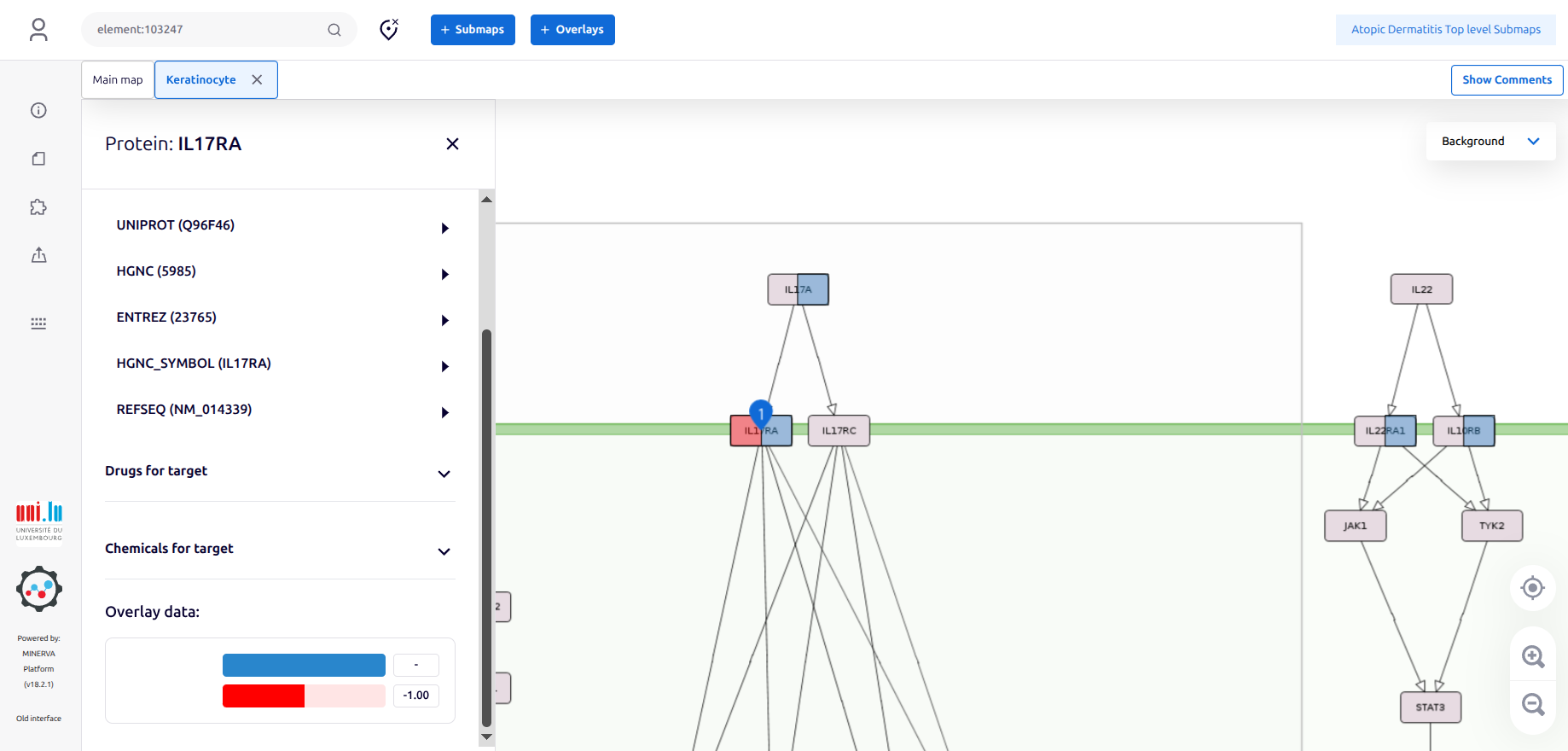Open the info sidebar icon

(38, 110)
